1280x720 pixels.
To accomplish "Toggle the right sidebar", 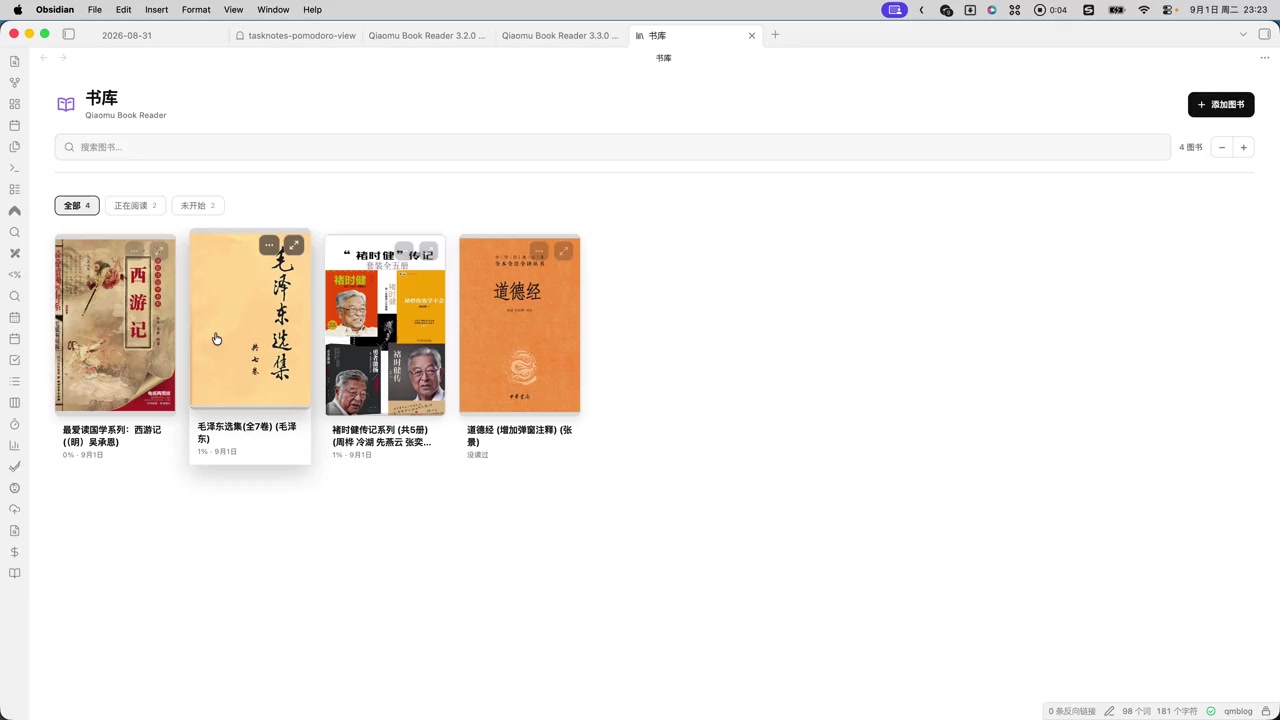I will click(x=1264, y=34).
